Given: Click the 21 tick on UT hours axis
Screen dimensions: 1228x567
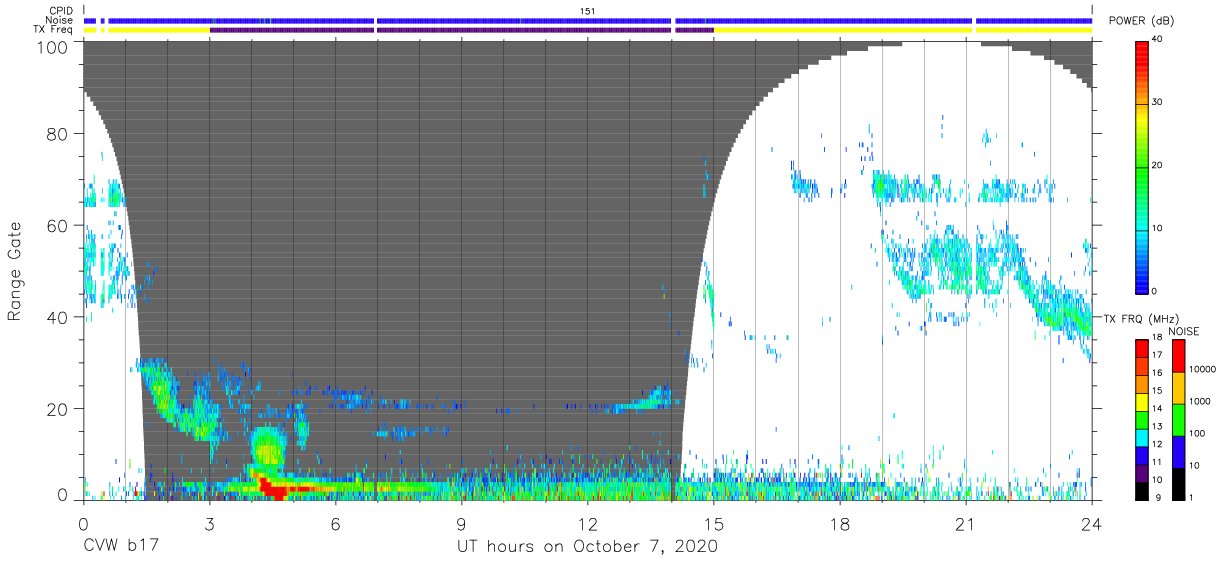Looking at the screenshot, I should point(965,522).
